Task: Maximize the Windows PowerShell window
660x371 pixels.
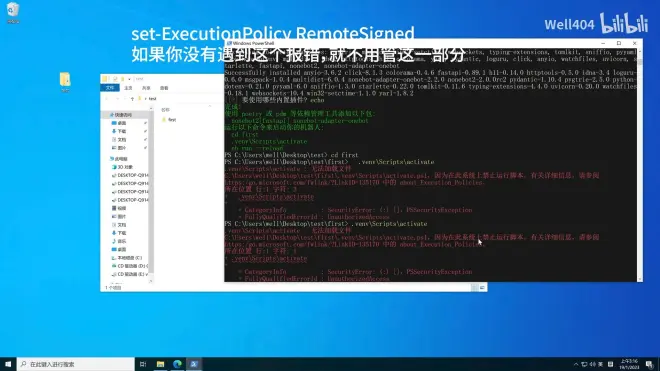Action: pyautogui.click(x=619, y=43)
